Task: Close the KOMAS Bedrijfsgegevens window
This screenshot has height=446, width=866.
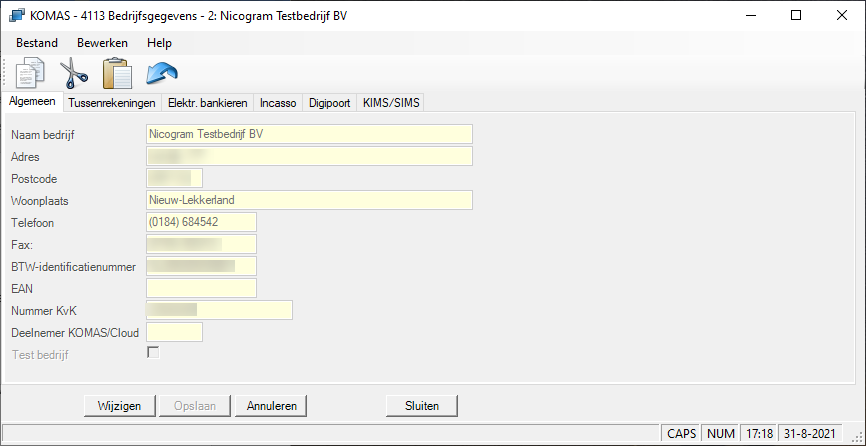Action: [842, 15]
